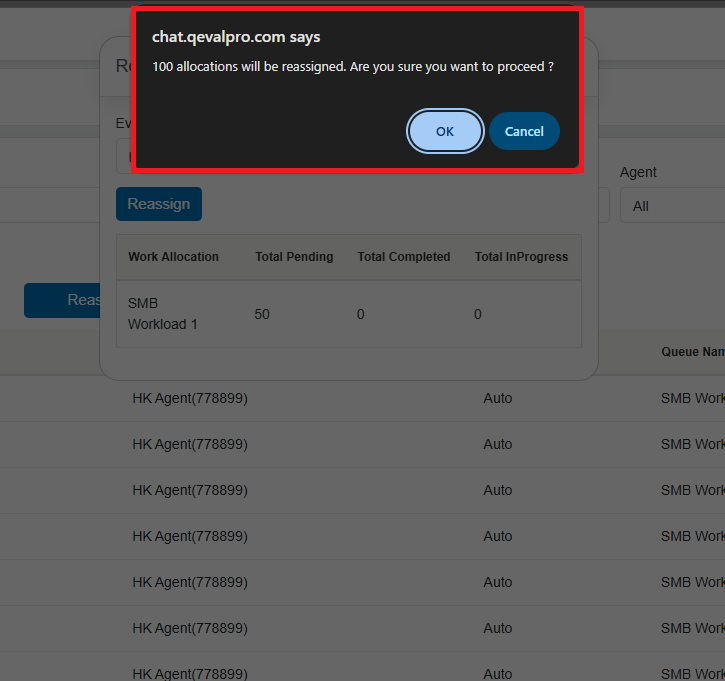This screenshot has width=725, height=681.
Task: Open the partially hidden Evaluator dropdown
Action: tap(124, 157)
